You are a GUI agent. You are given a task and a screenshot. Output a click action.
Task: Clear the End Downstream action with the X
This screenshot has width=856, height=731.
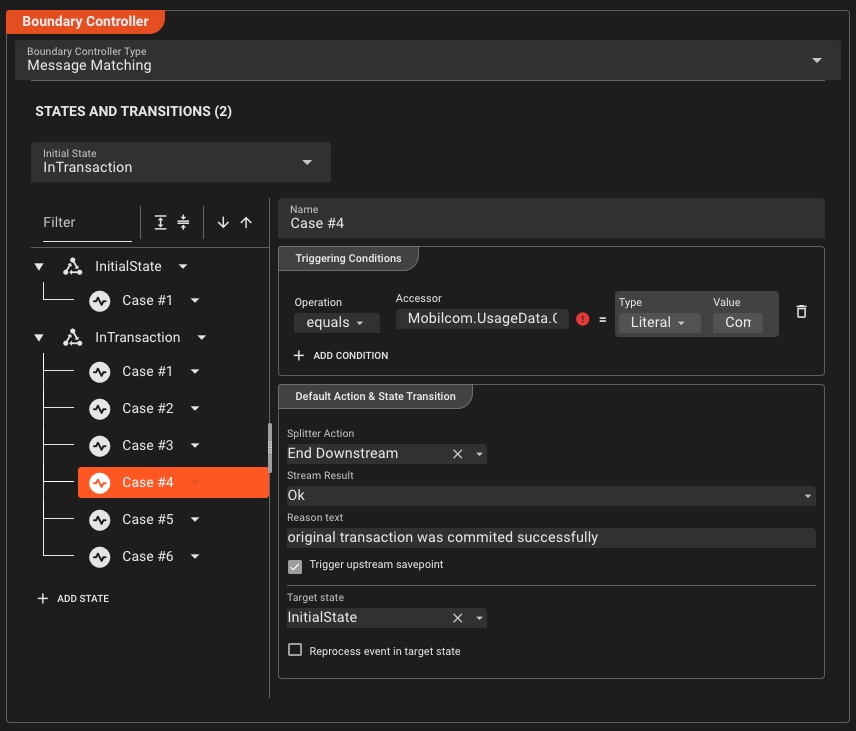[457, 453]
